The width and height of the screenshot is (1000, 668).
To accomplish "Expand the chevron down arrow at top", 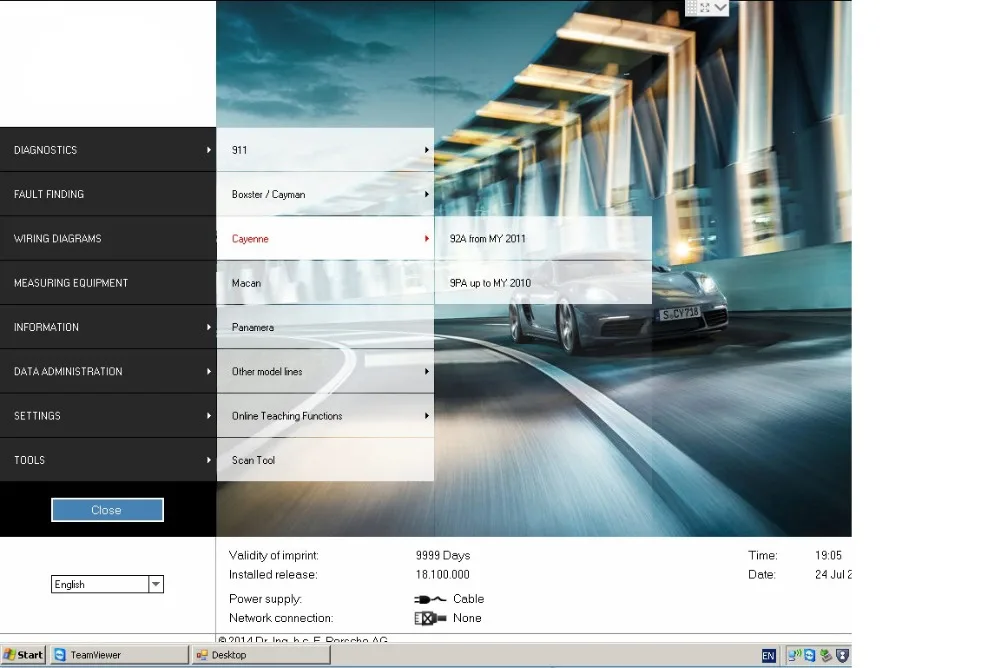I will [x=721, y=8].
